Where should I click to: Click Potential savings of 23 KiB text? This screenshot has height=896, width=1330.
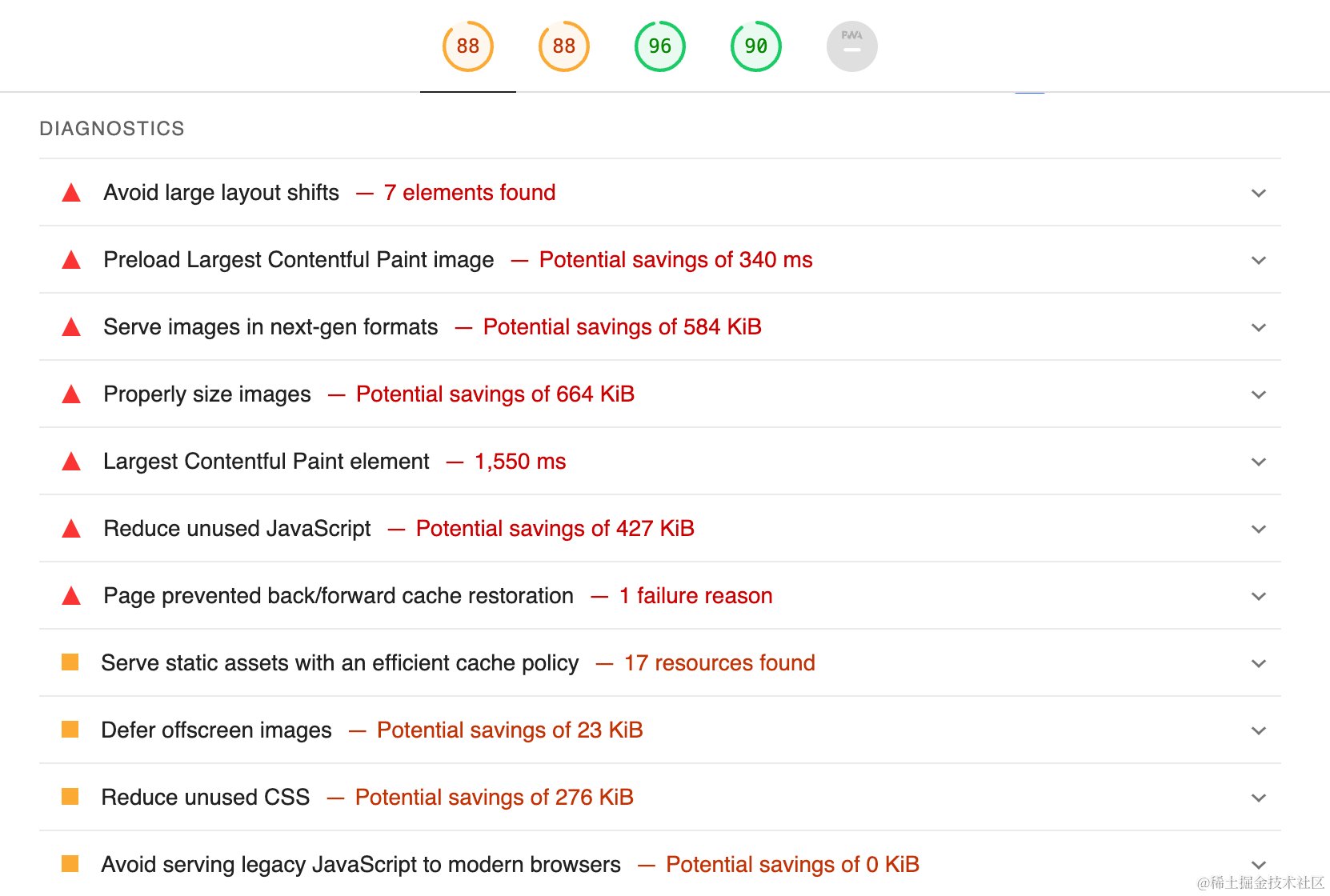(x=510, y=730)
